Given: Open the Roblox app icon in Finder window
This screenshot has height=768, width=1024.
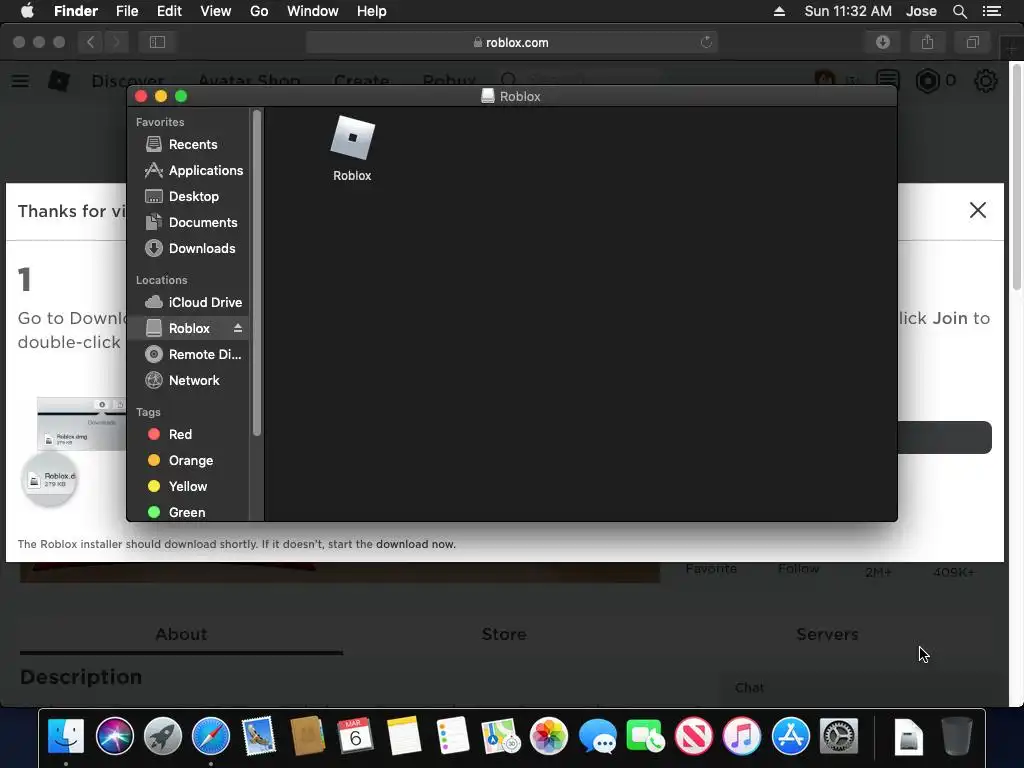Looking at the screenshot, I should (352, 138).
